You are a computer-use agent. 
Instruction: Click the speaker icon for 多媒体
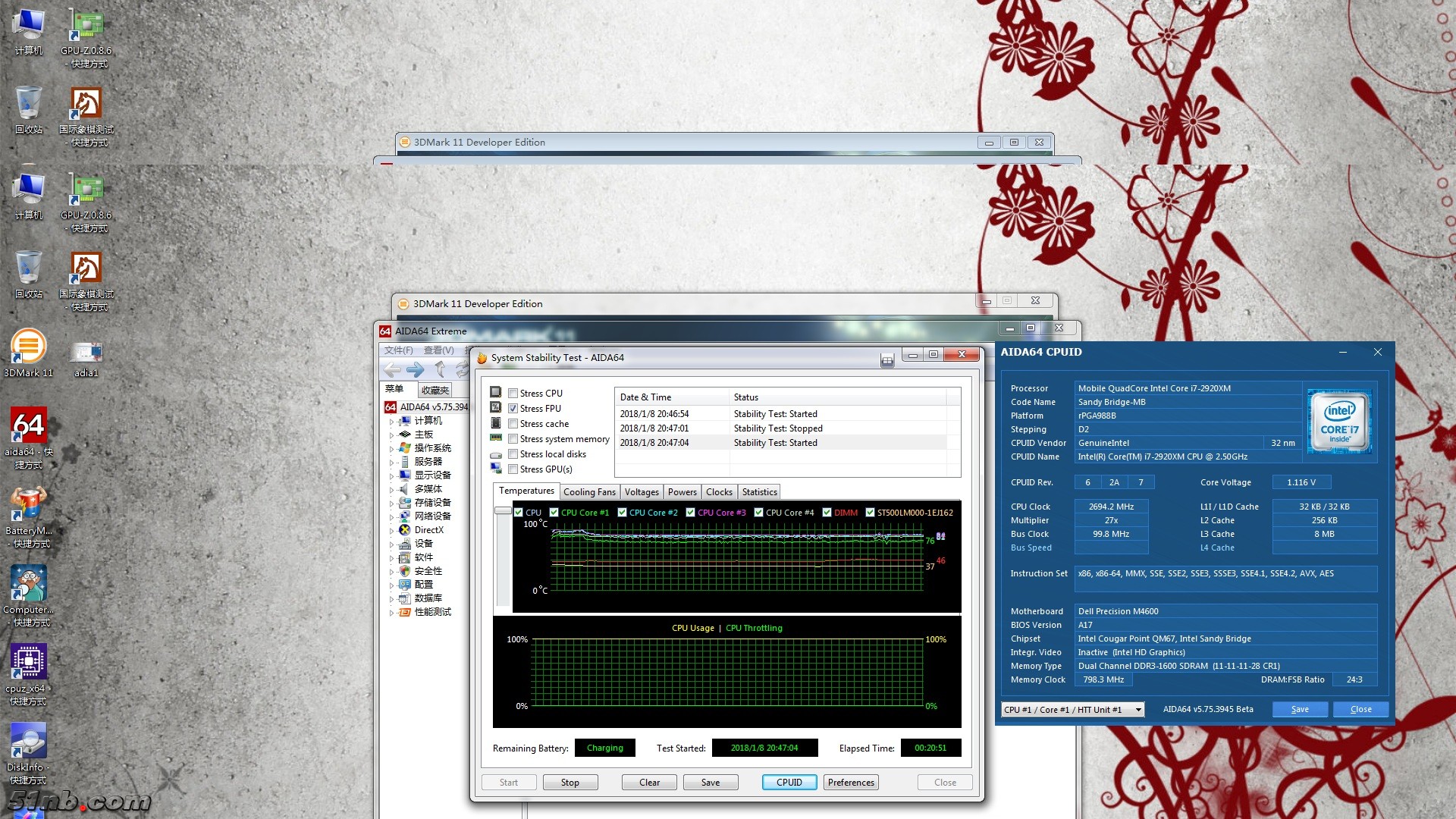pyautogui.click(x=405, y=489)
